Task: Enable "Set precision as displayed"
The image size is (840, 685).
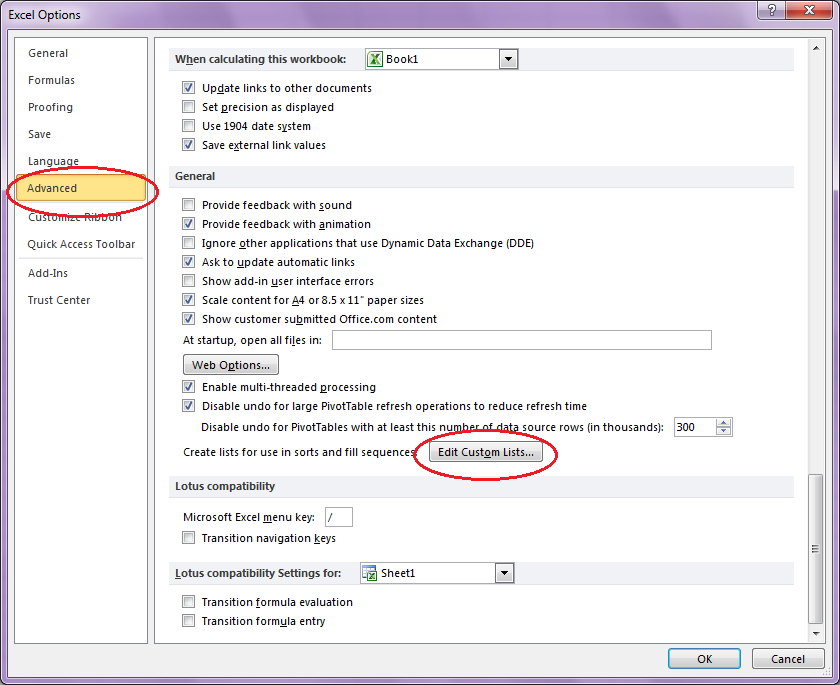Action: [x=188, y=106]
